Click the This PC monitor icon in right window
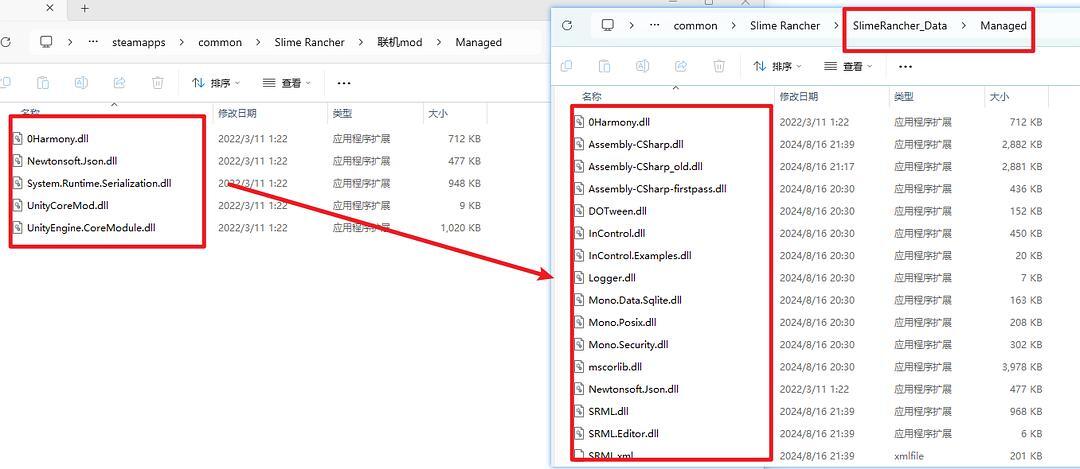 [608, 25]
